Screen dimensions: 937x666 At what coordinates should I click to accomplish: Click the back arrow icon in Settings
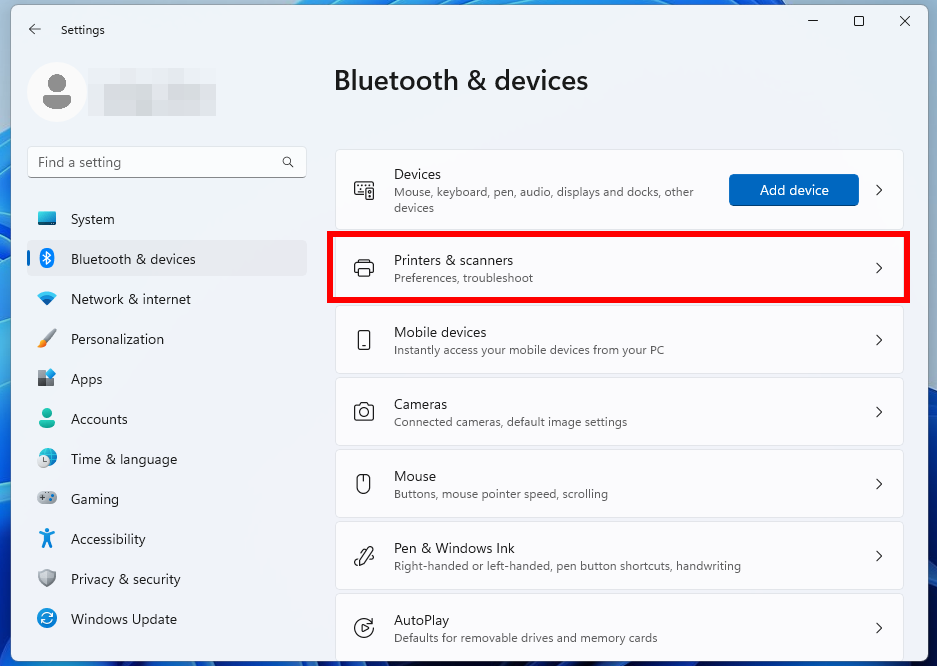35,29
